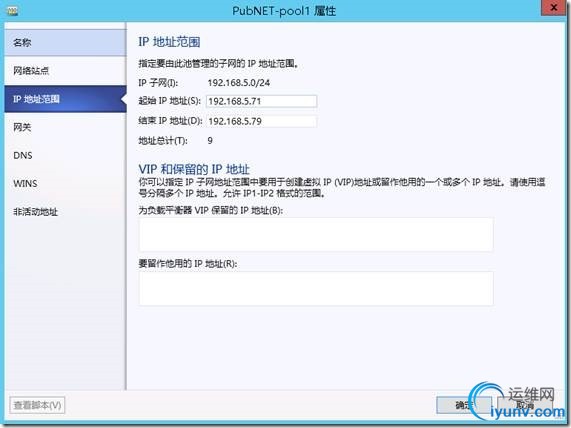The height and width of the screenshot is (428, 571).
Task: Edit the 起始 IP 地址 field
Action: 261,101
